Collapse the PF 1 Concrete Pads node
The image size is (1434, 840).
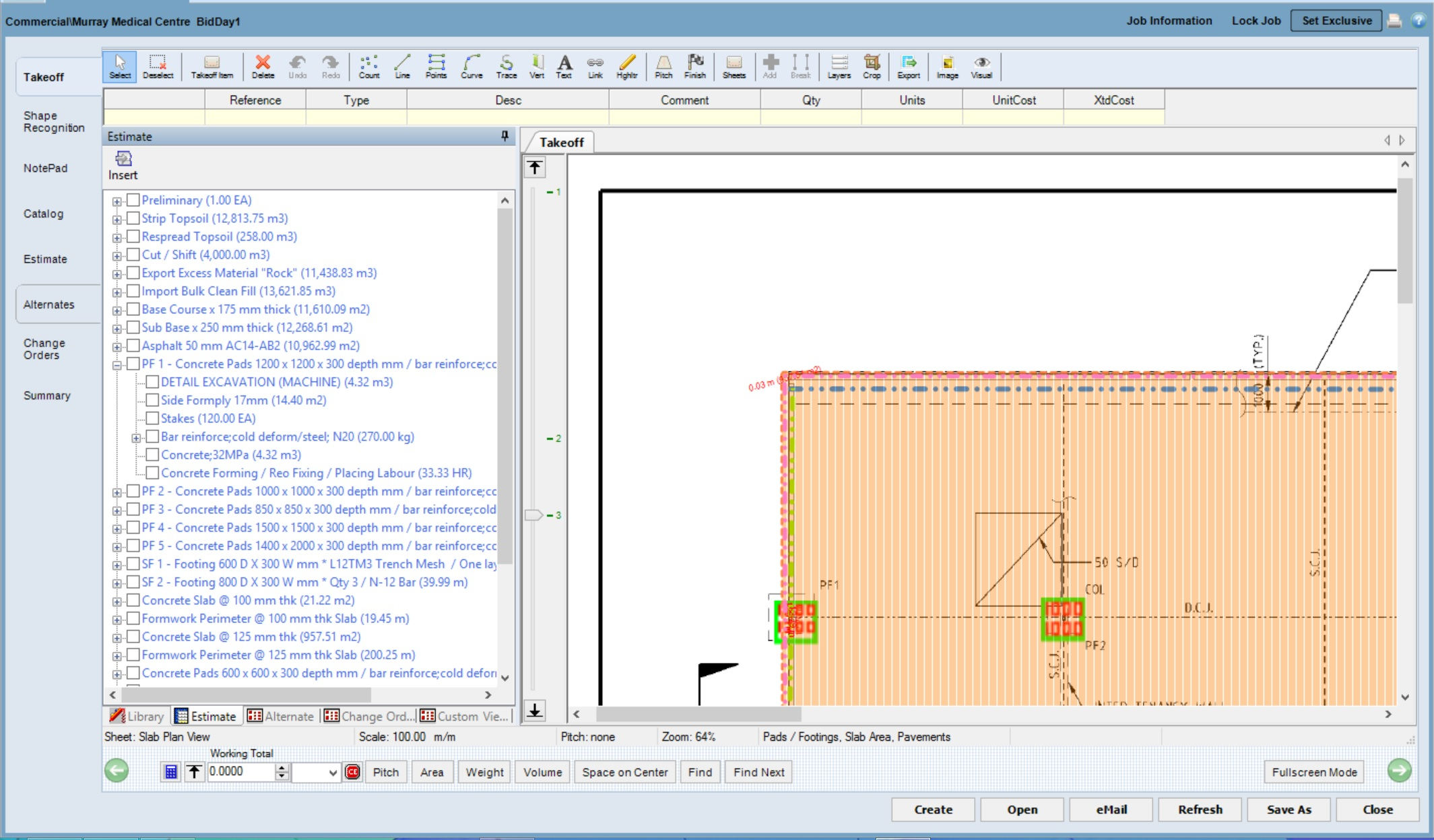click(117, 364)
